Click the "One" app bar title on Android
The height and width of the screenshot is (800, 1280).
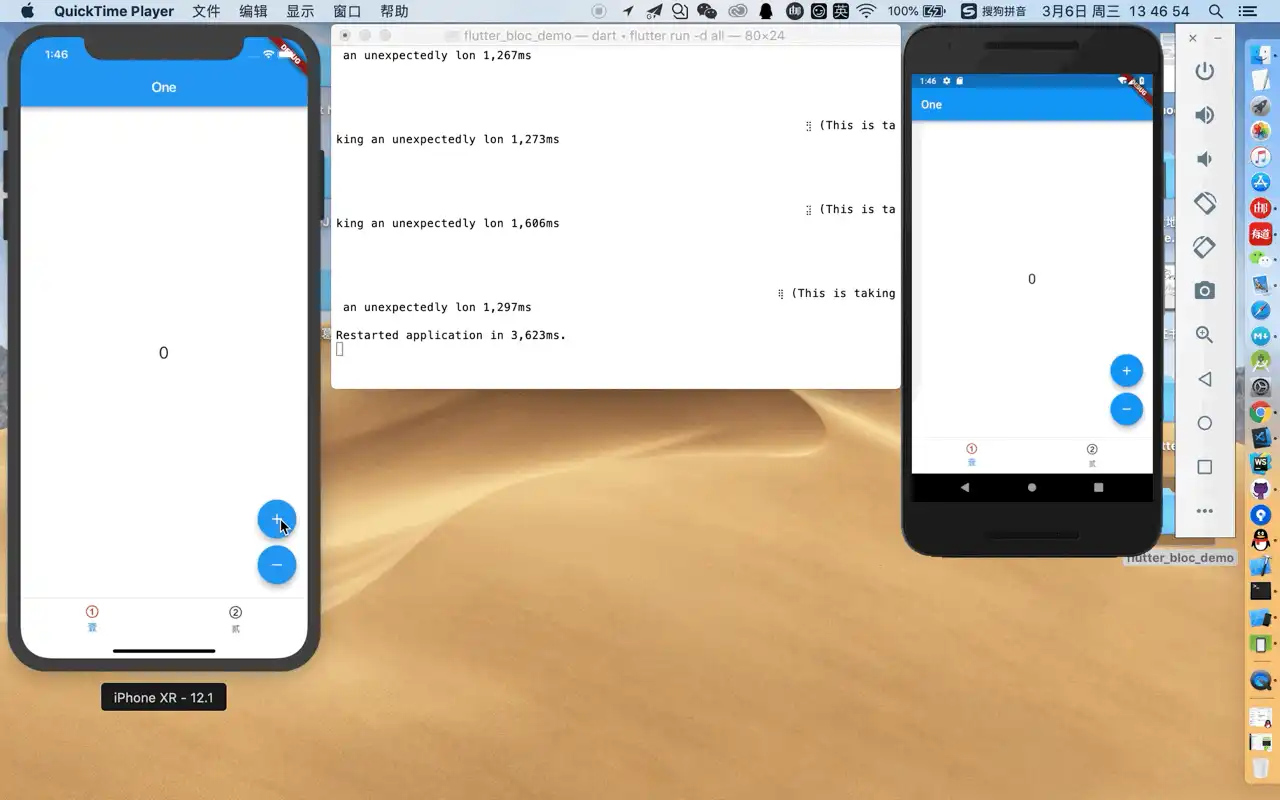(931, 105)
